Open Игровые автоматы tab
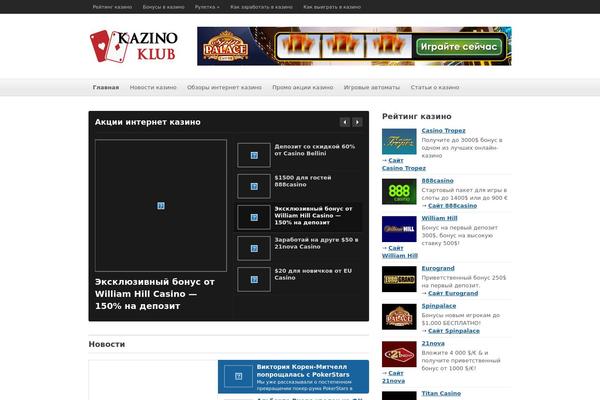This screenshot has height=400, width=600. [x=372, y=87]
